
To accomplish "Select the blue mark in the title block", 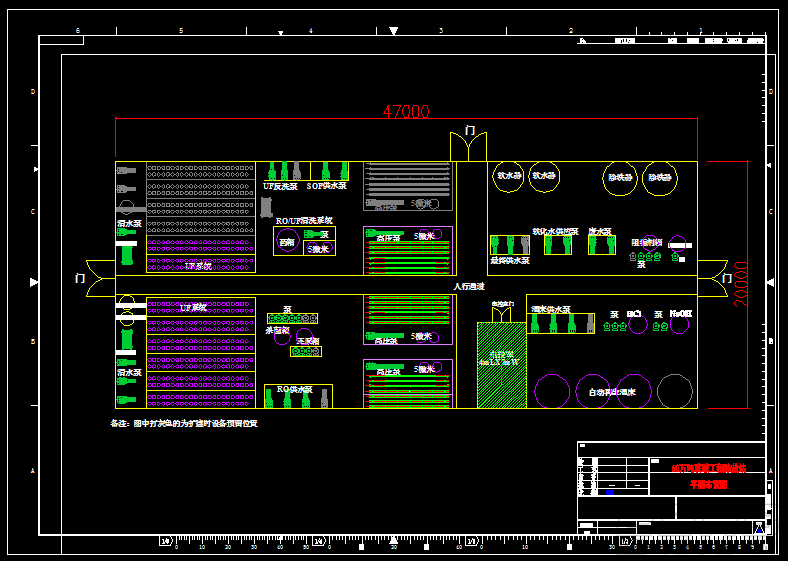I will [x=610, y=493].
